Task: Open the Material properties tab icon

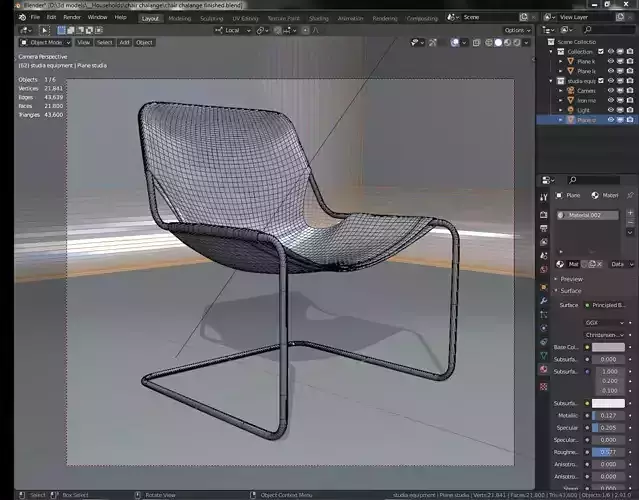Action: (x=544, y=370)
